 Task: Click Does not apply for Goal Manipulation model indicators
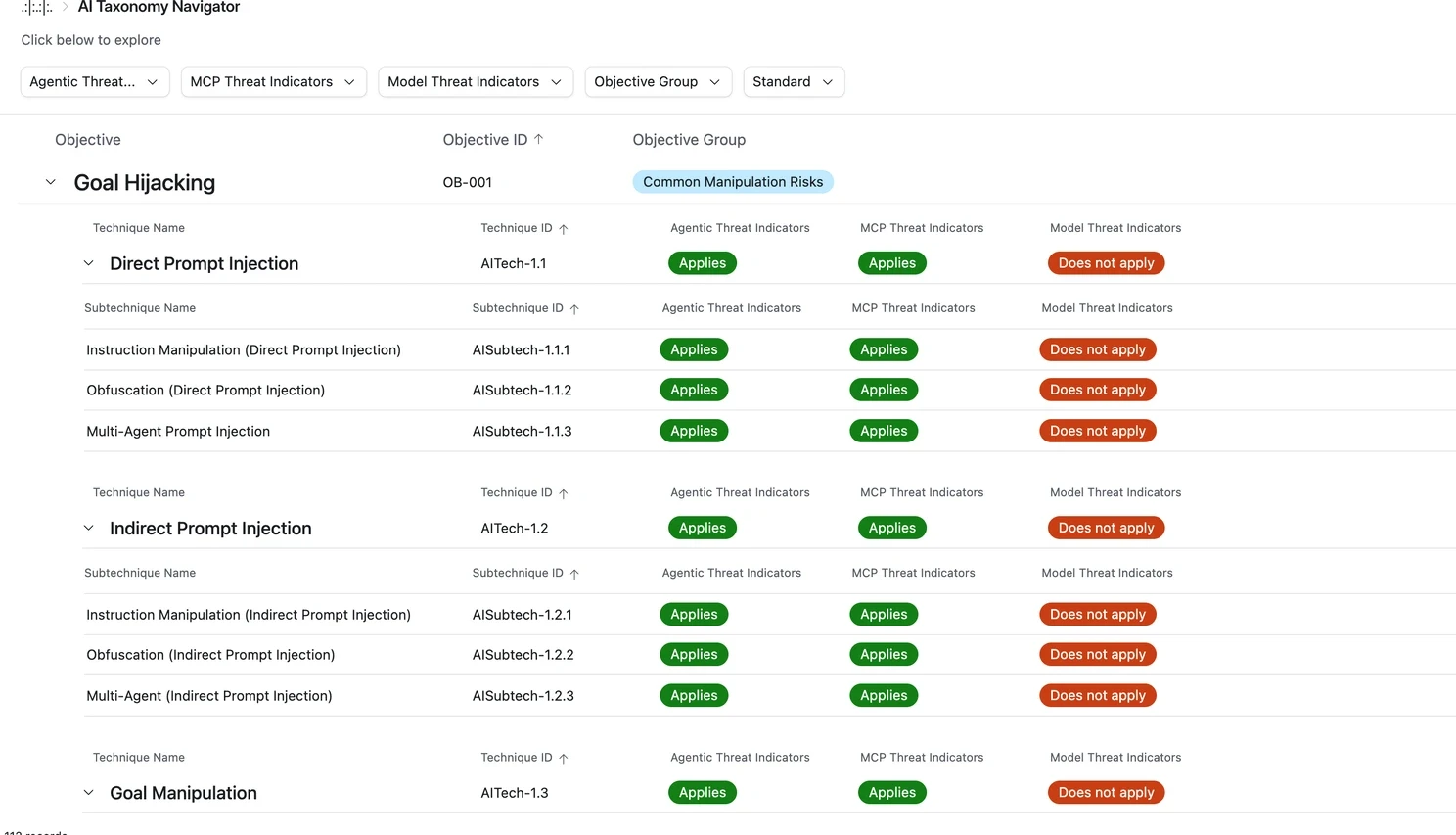pos(1106,792)
